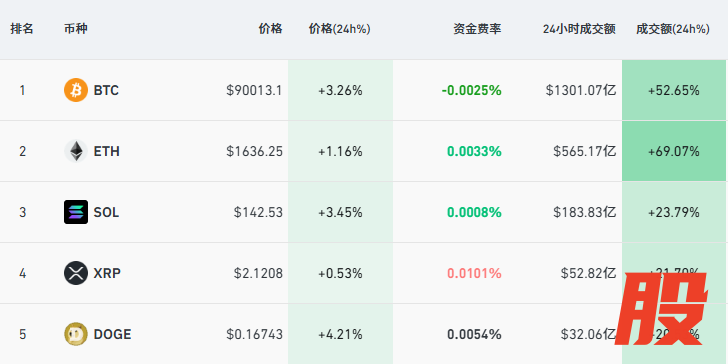Click BTC 24h change +3.26%
Screen dimensions: 728x364
pos(340,90)
